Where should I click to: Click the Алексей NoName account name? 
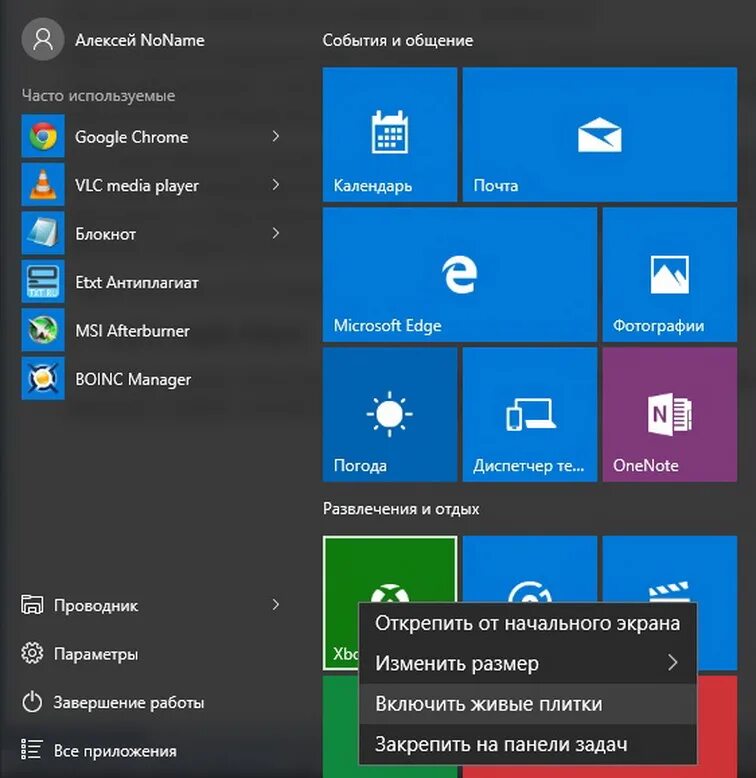(140, 40)
